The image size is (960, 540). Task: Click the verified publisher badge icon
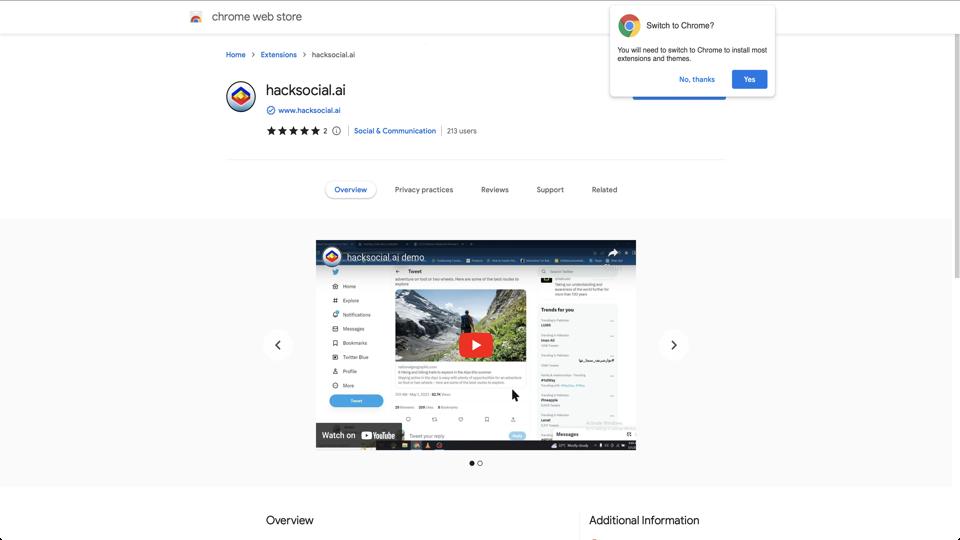click(x=271, y=111)
